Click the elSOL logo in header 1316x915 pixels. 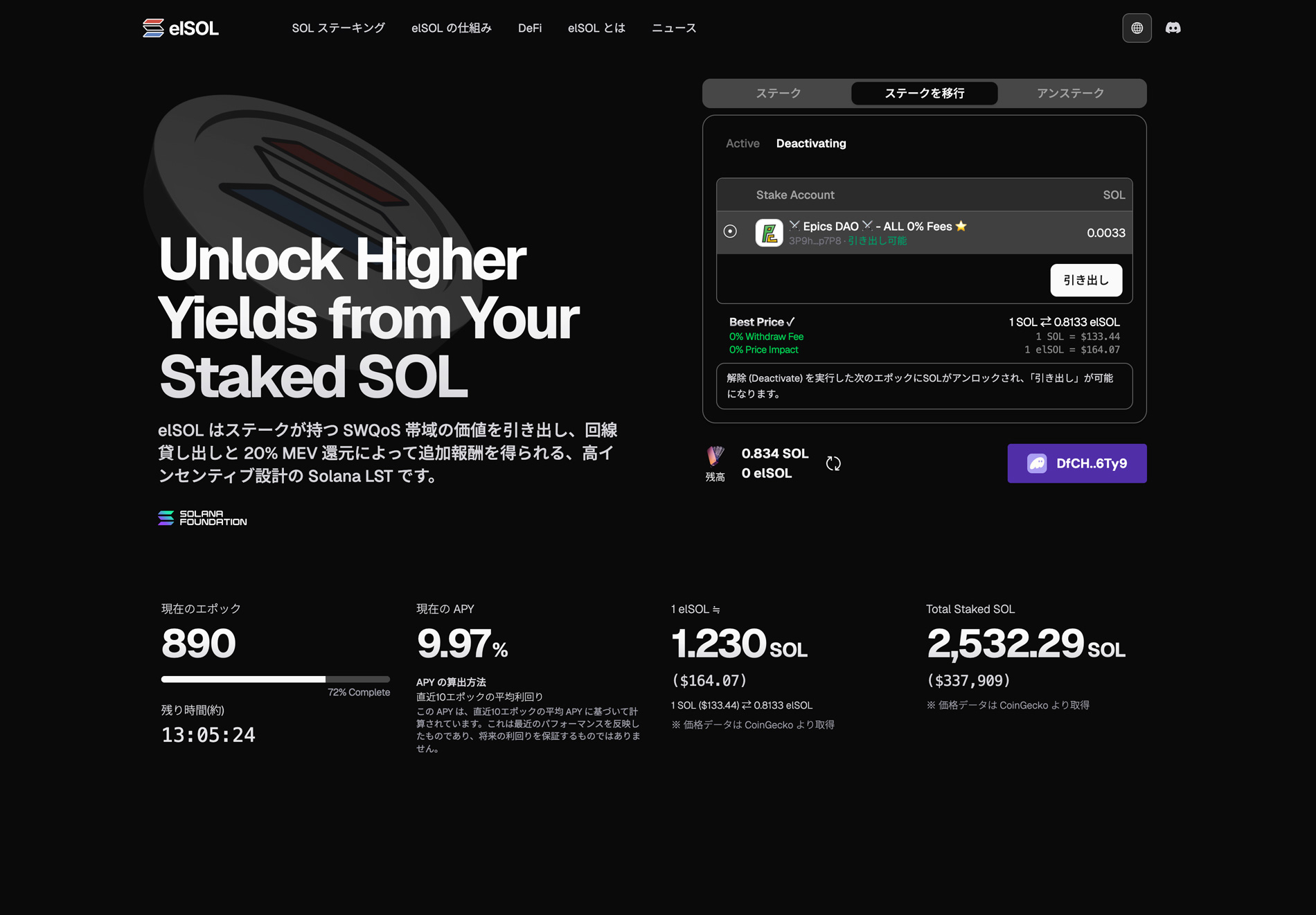point(181,28)
